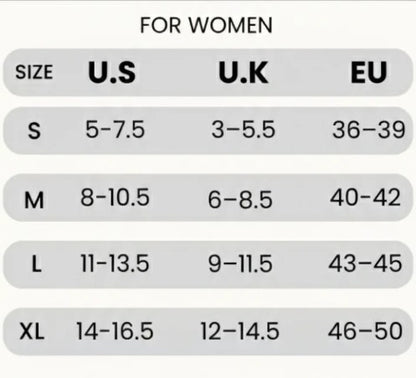
Task: Click the U.S column header
Action: click(112, 72)
